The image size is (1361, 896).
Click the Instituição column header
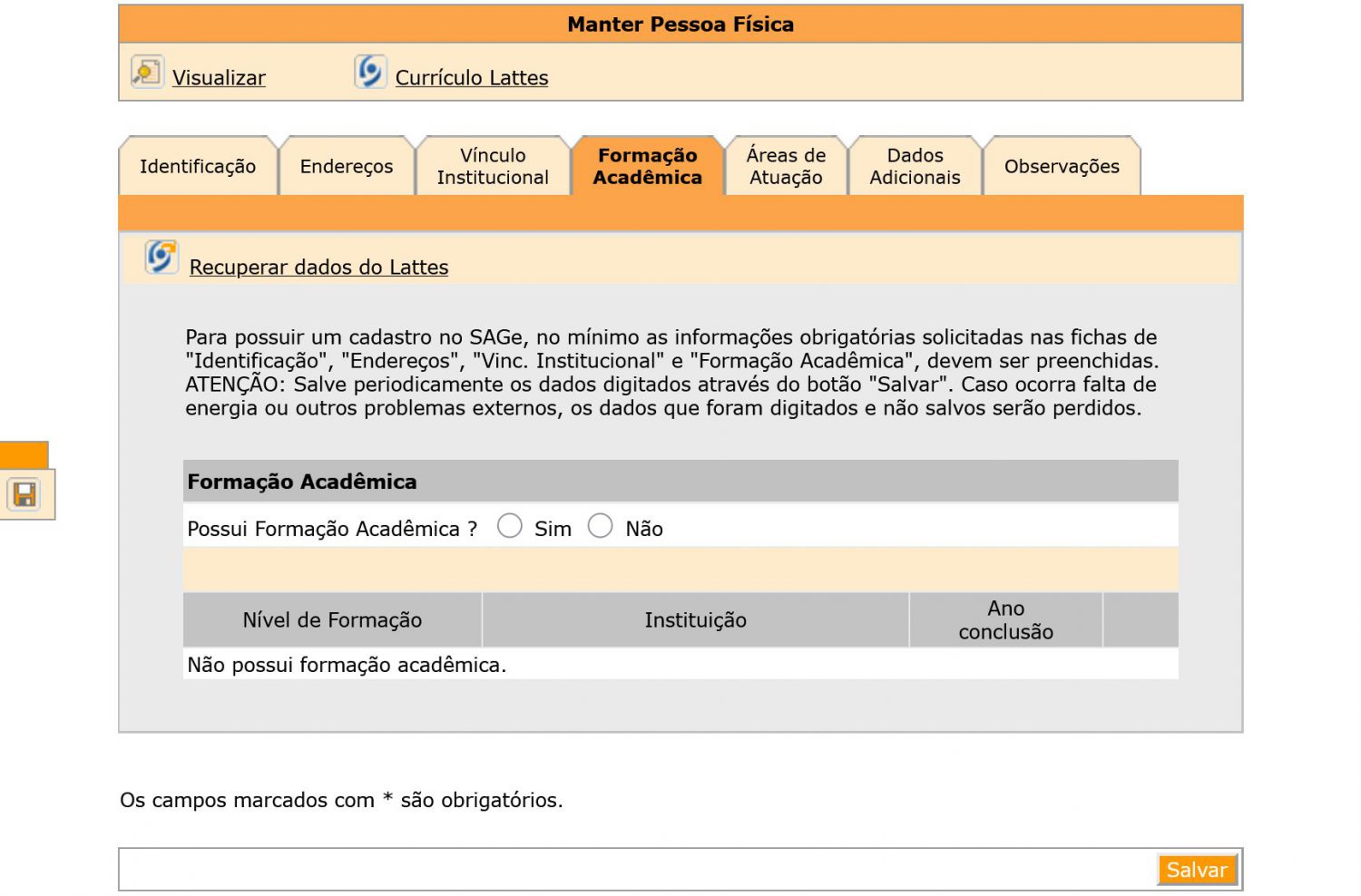coord(695,620)
